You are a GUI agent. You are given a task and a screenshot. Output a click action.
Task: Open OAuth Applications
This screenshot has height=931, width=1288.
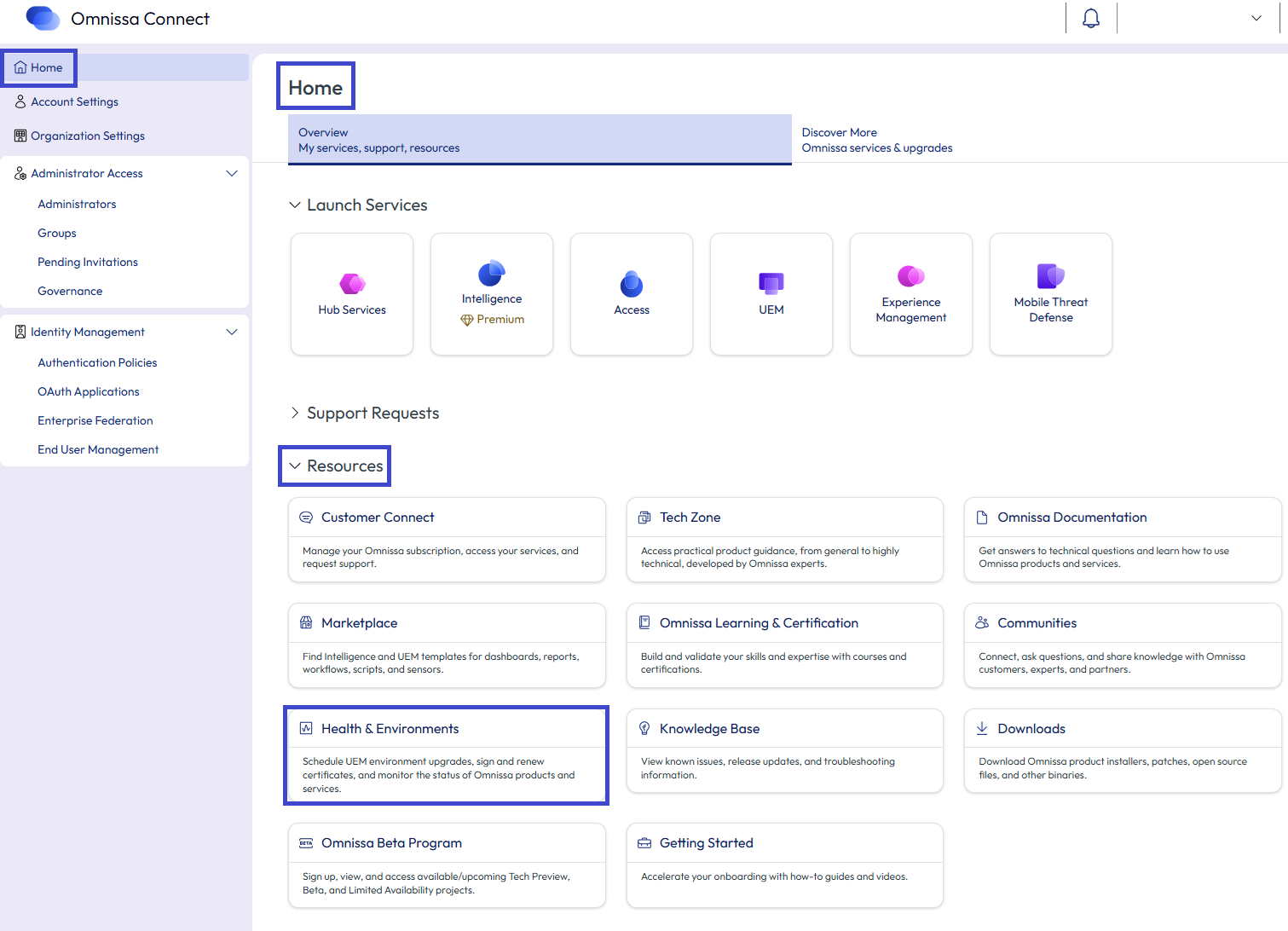89,391
